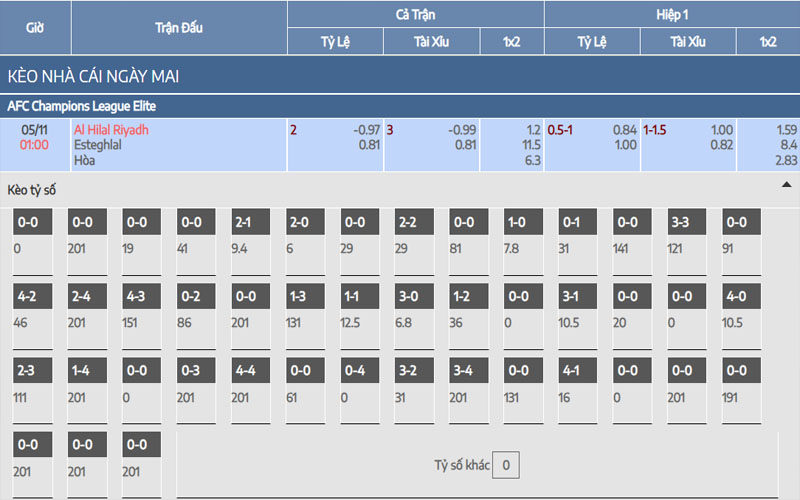
Task: Click the Esteghlal team name
Action: [x=97, y=144]
